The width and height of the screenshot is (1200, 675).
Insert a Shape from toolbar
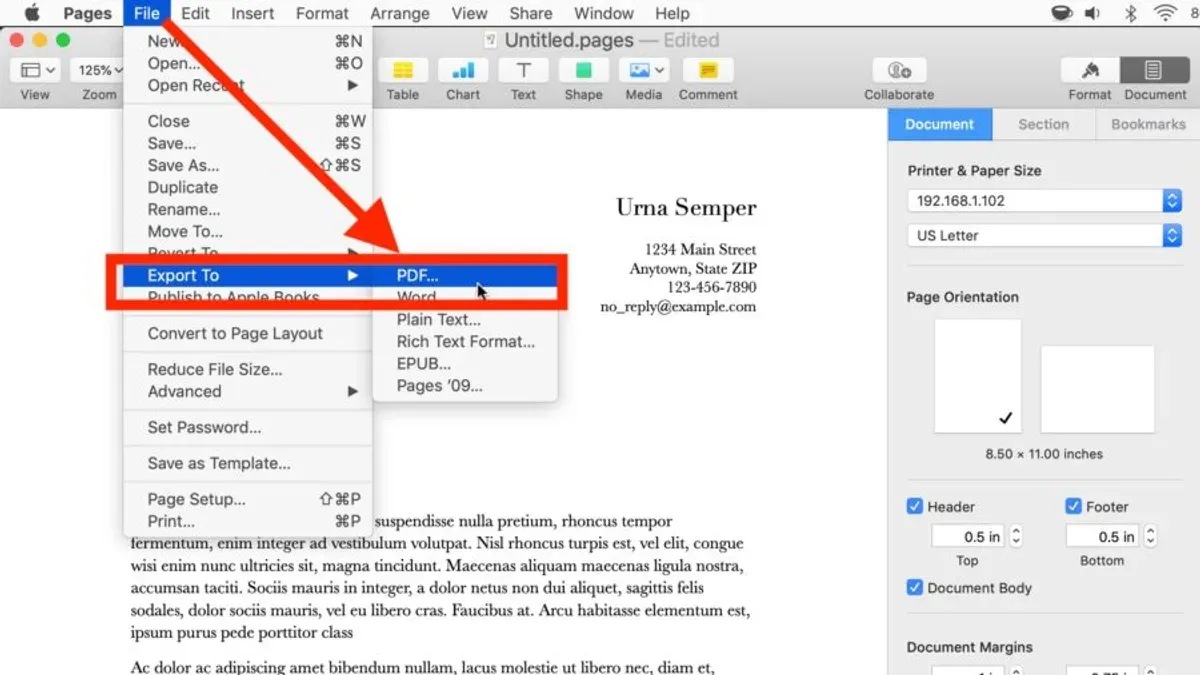pos(583,70)
